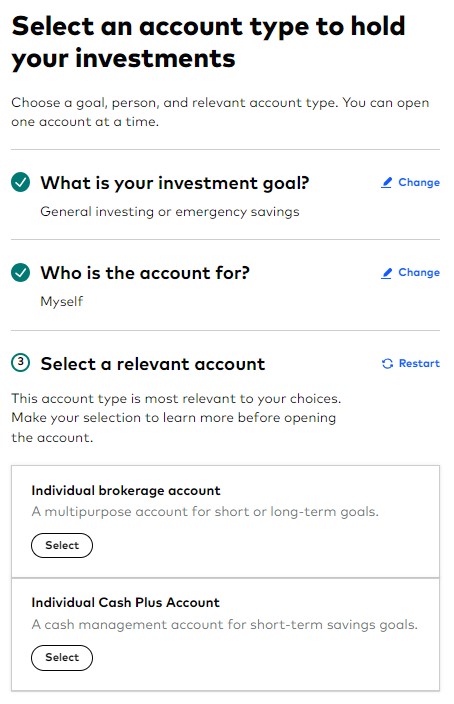Click the page title about account type

click(208, 42)
